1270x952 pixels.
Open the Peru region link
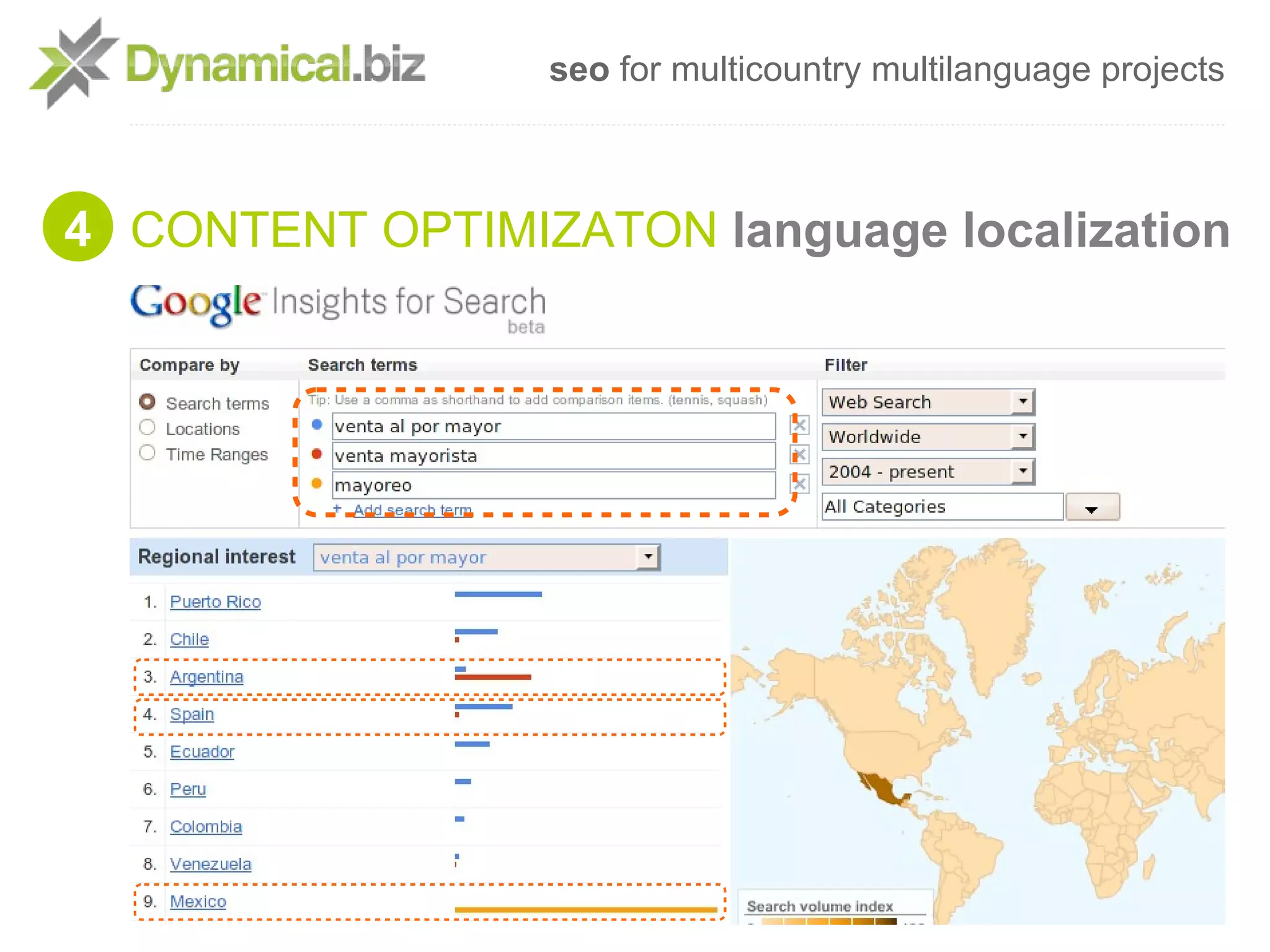point(188,789)
